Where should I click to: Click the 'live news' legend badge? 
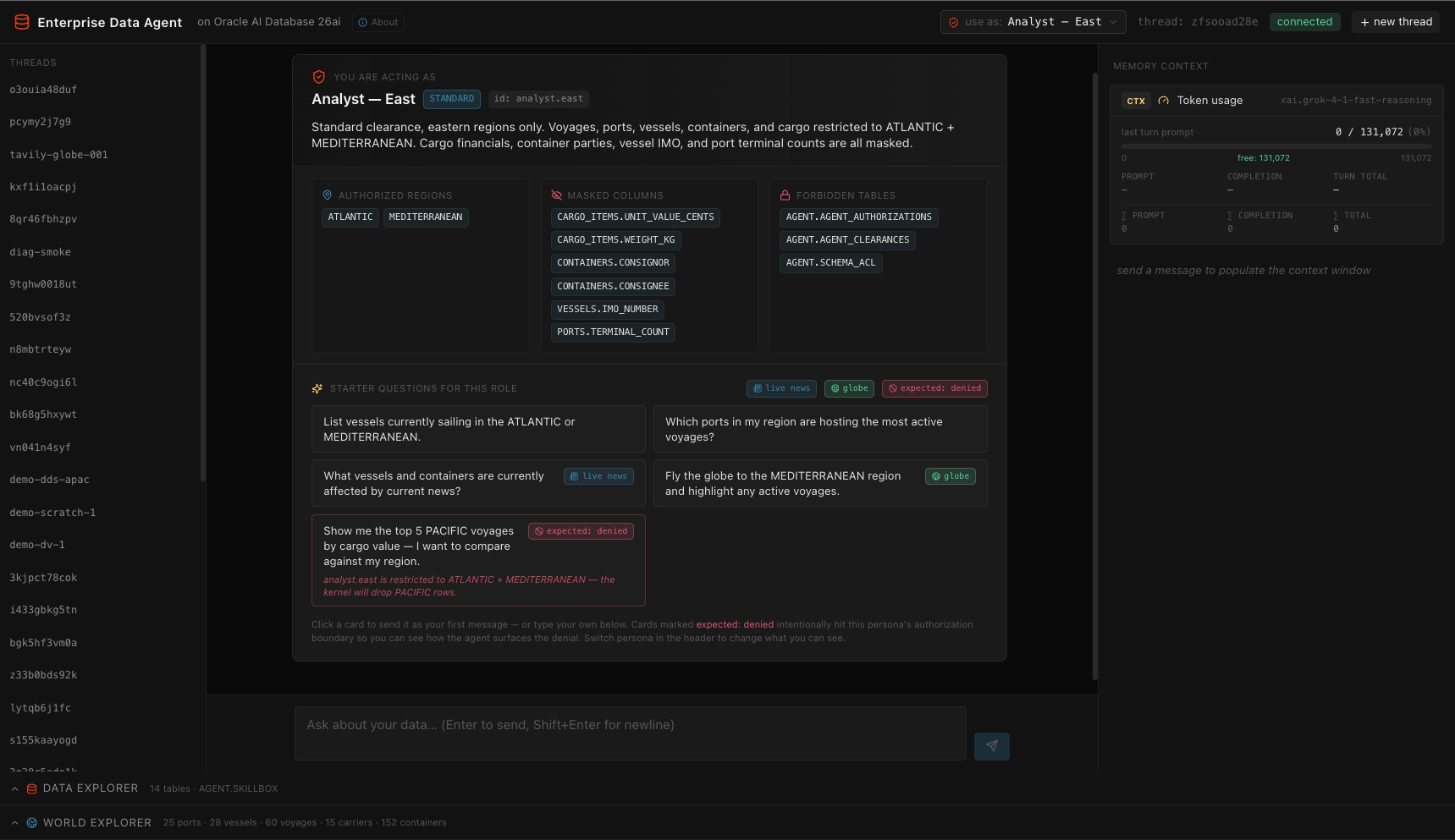pyautogui.click(x=781, y=388)
